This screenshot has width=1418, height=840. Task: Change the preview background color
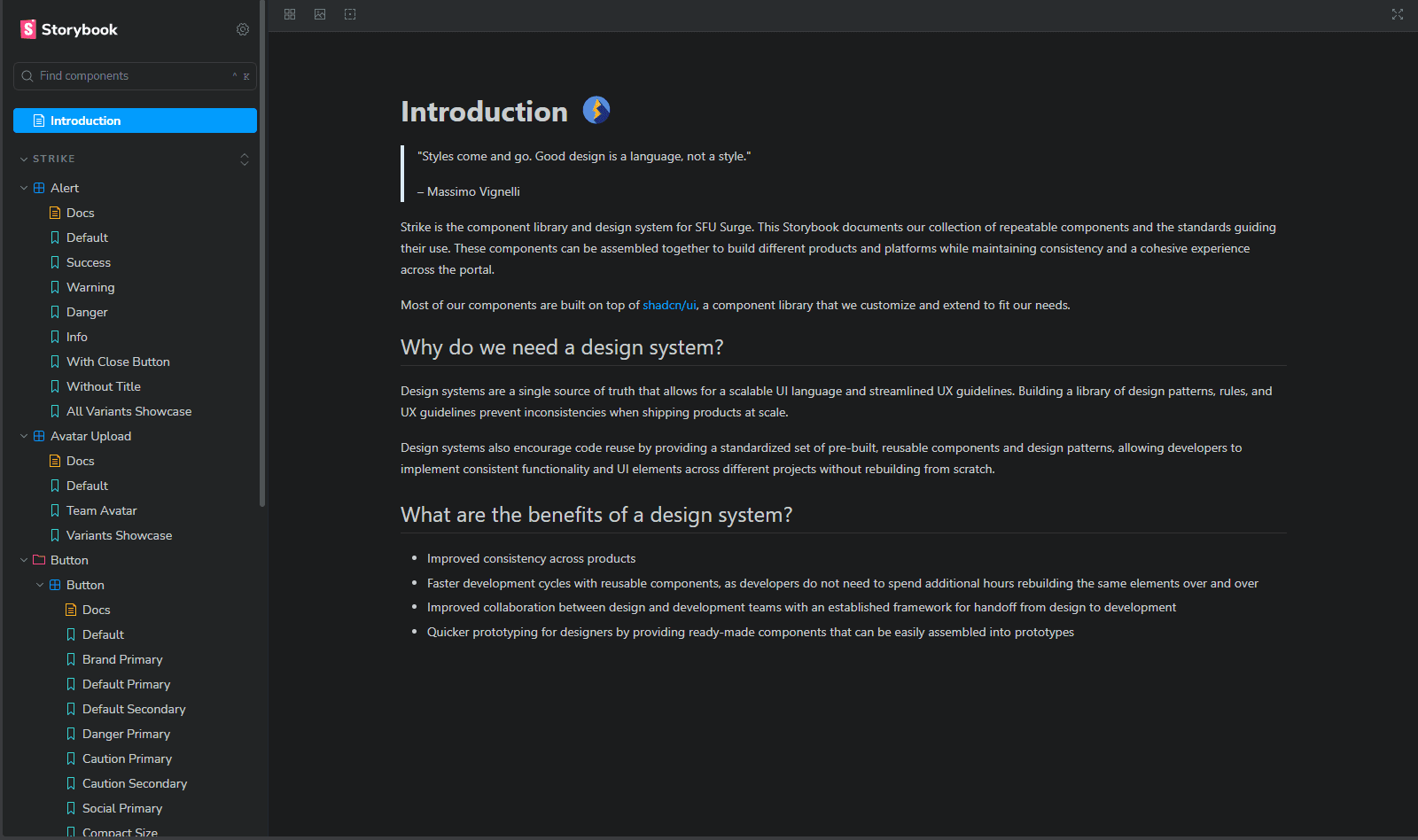pos(319,14)
